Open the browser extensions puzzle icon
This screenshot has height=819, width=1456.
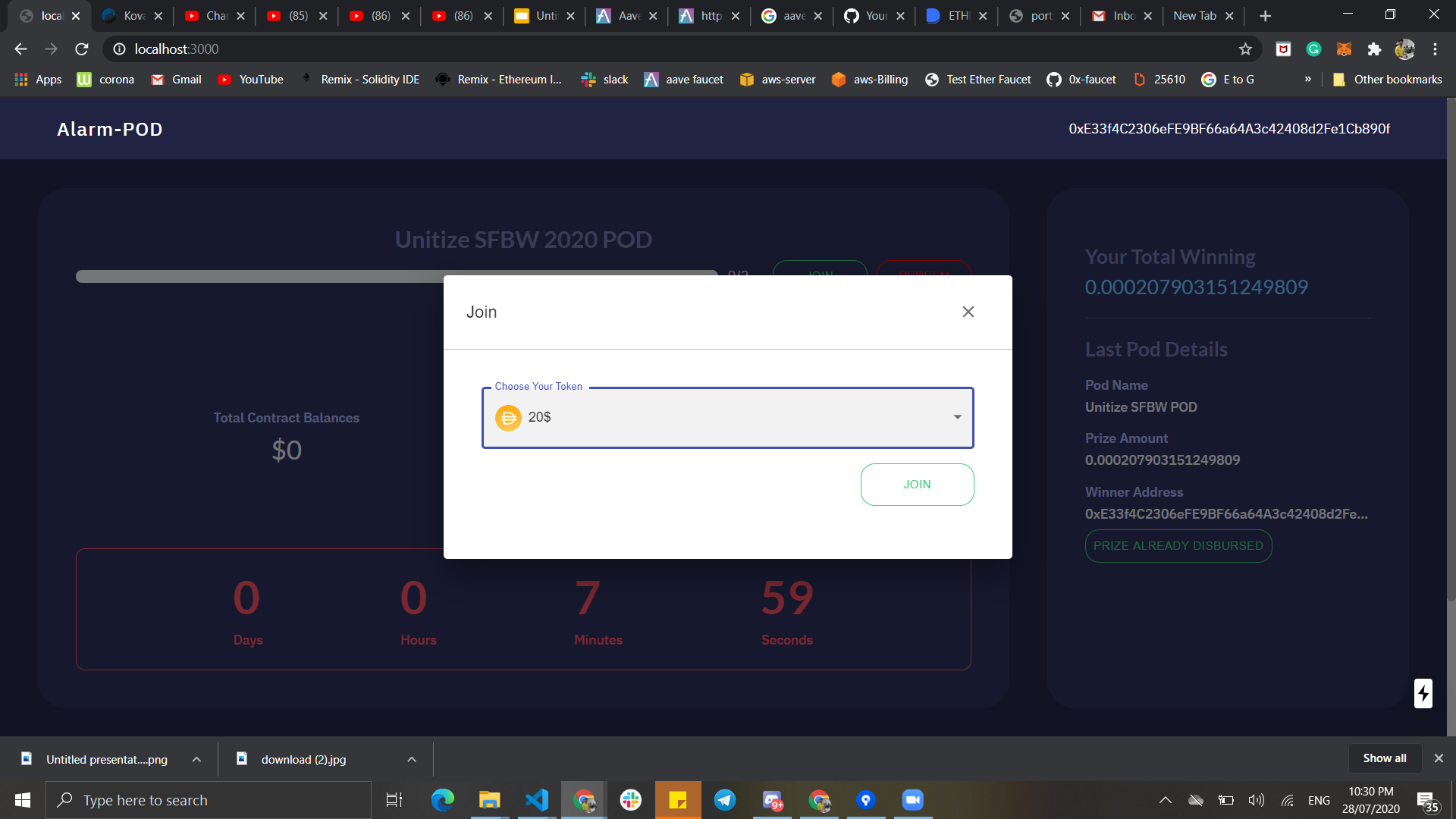[1375, 49]
